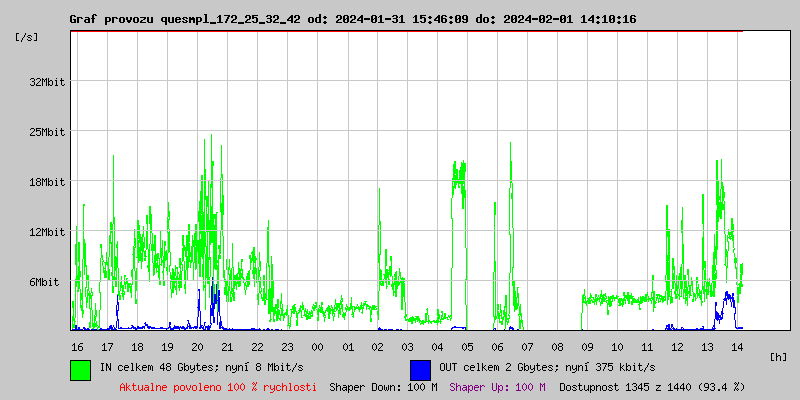Click the green IN legend color swatch
Screen dimensions: 800x400
click(80, 369)
